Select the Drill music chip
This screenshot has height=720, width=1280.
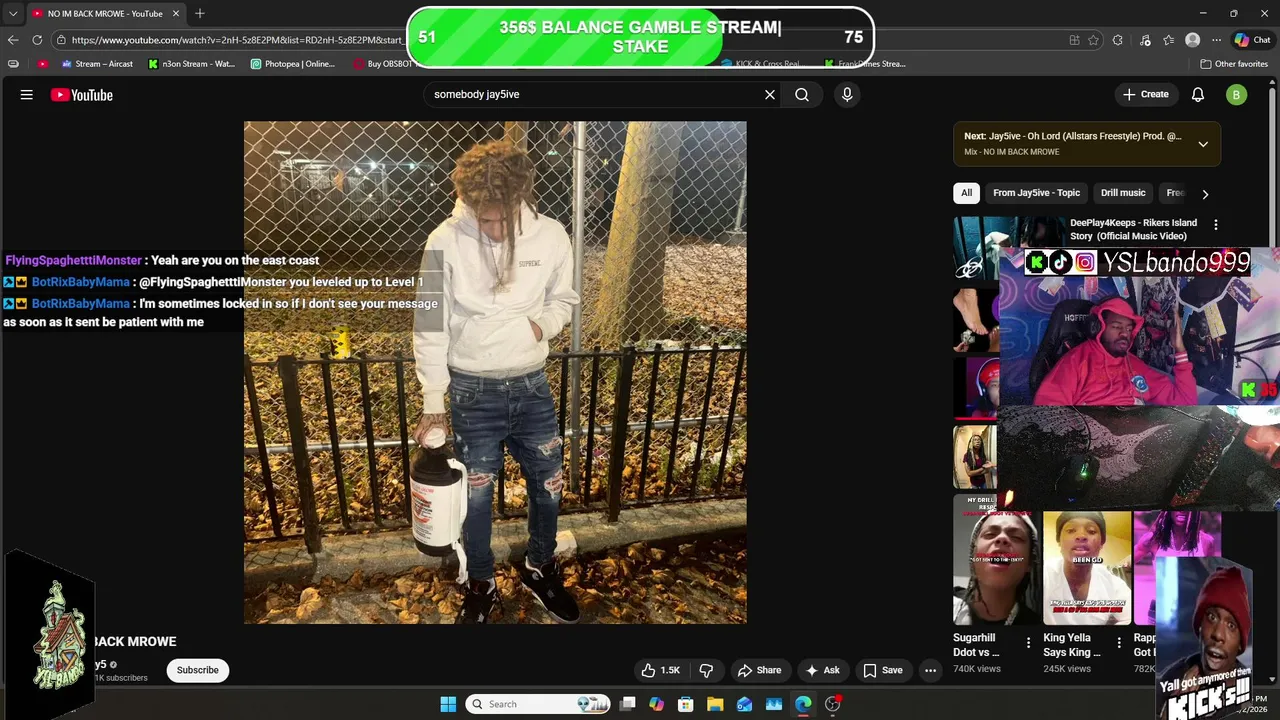1123,193
